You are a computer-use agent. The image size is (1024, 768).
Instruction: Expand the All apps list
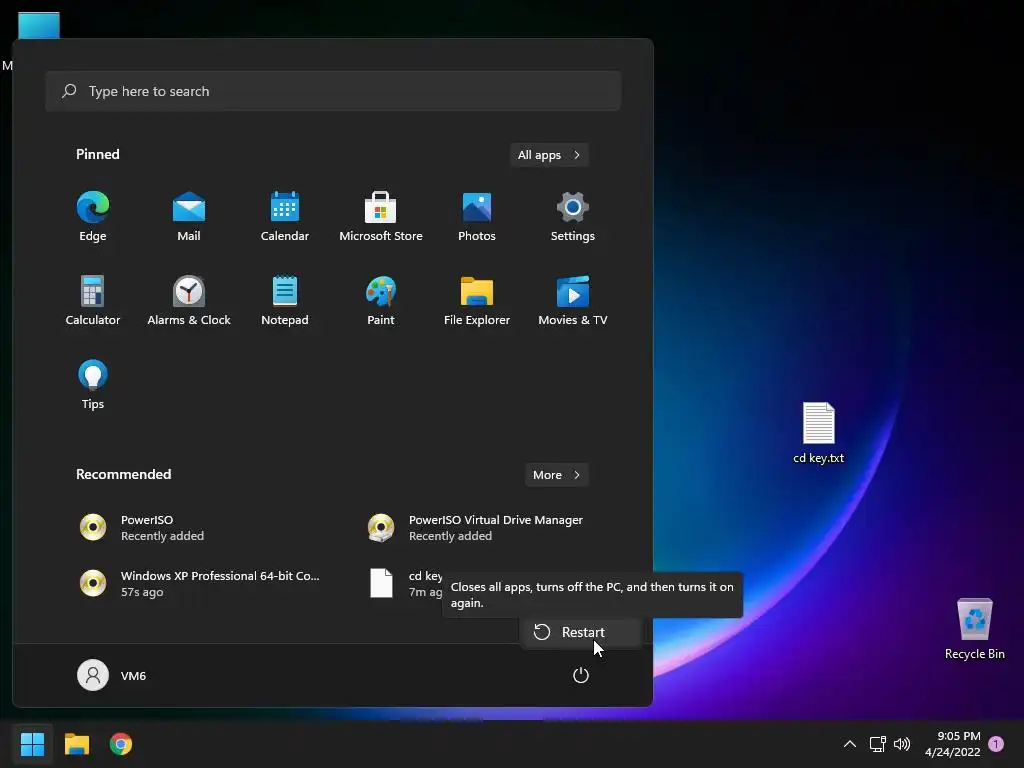pyautogui.click(x=549, y=155)
